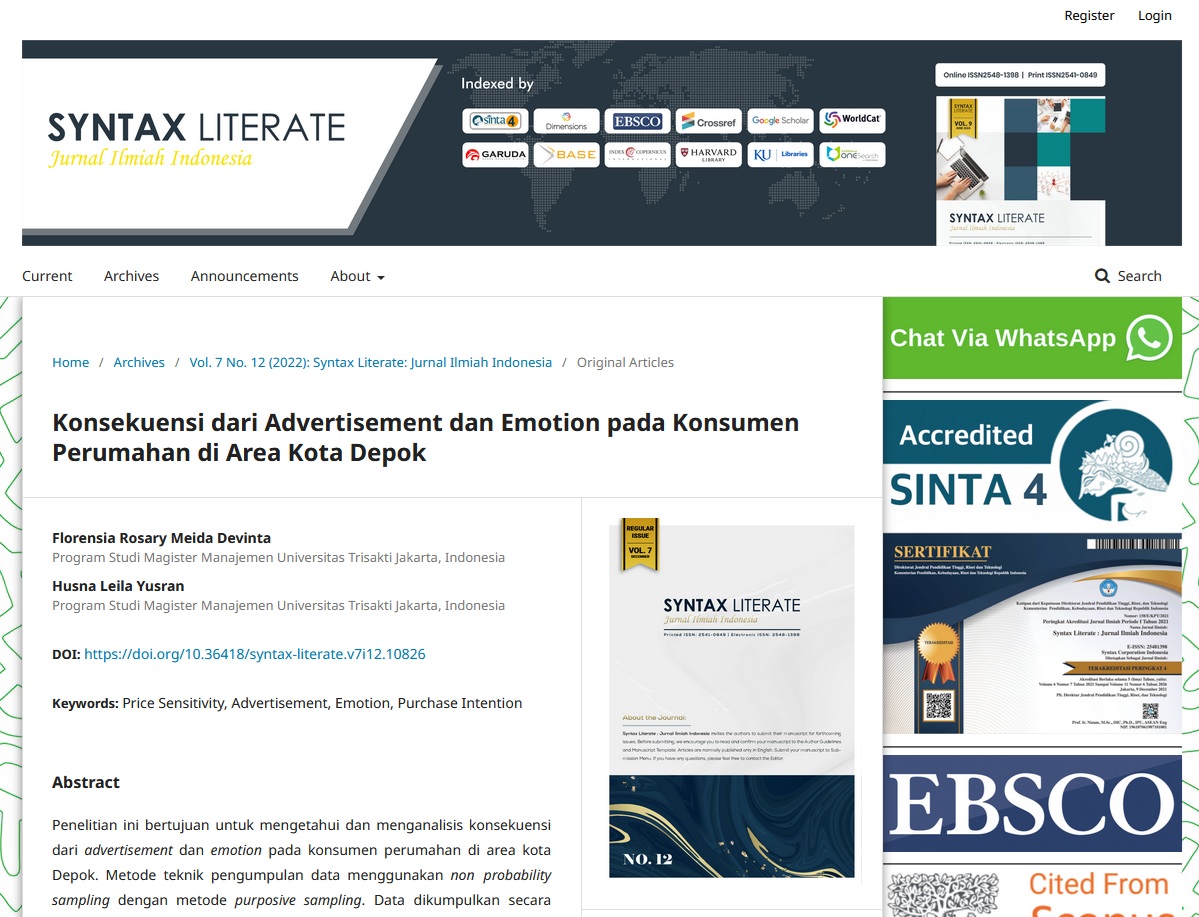The height and width of the screenshot is (917, 1199).
Task: Open the Register link
Action: [1089, 15]
